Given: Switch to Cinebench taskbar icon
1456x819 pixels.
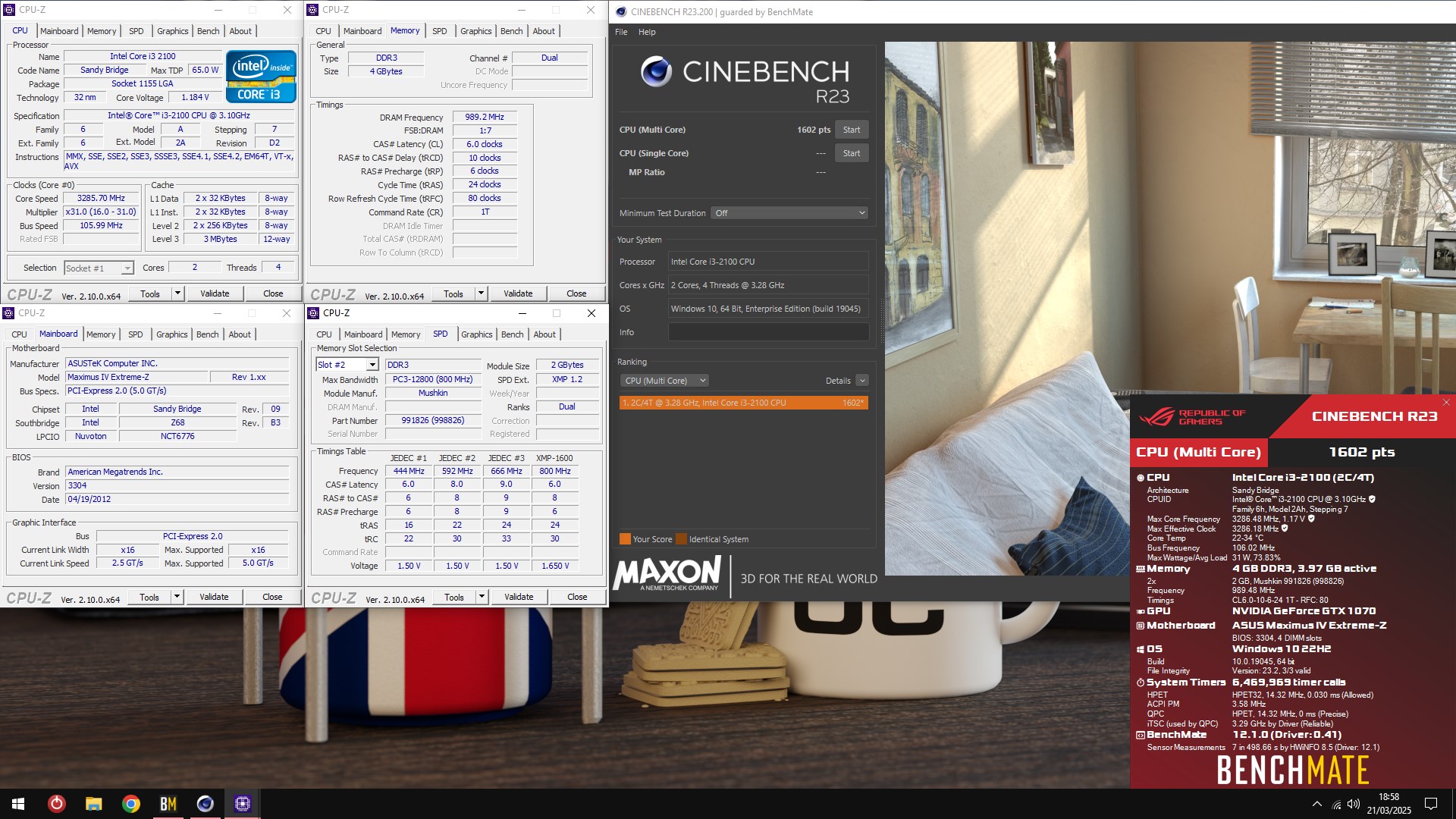Looking at the screenshot, I should click(205, 804).
